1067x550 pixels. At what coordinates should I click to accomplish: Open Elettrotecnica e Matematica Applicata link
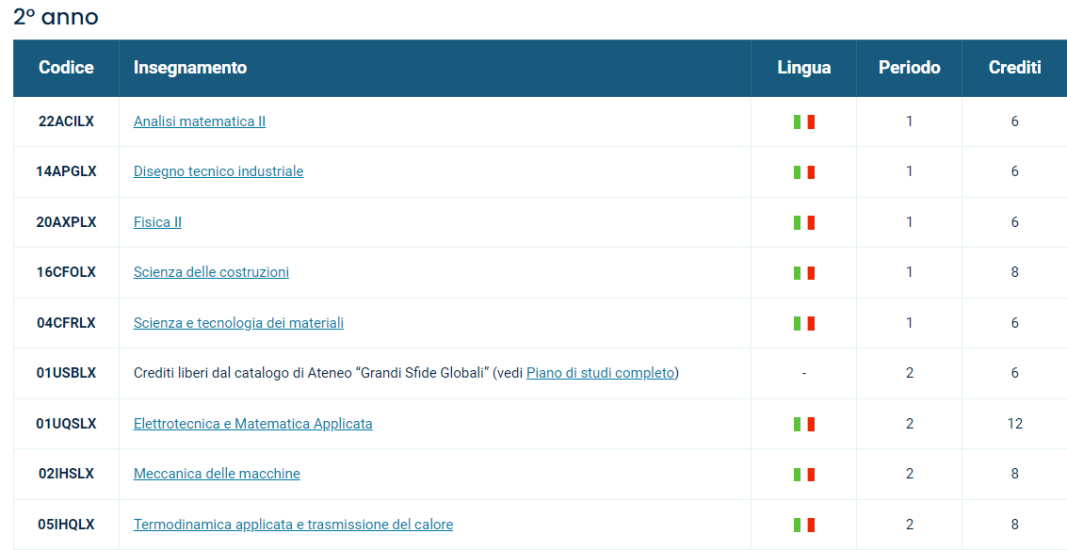(x=253, y=423)
